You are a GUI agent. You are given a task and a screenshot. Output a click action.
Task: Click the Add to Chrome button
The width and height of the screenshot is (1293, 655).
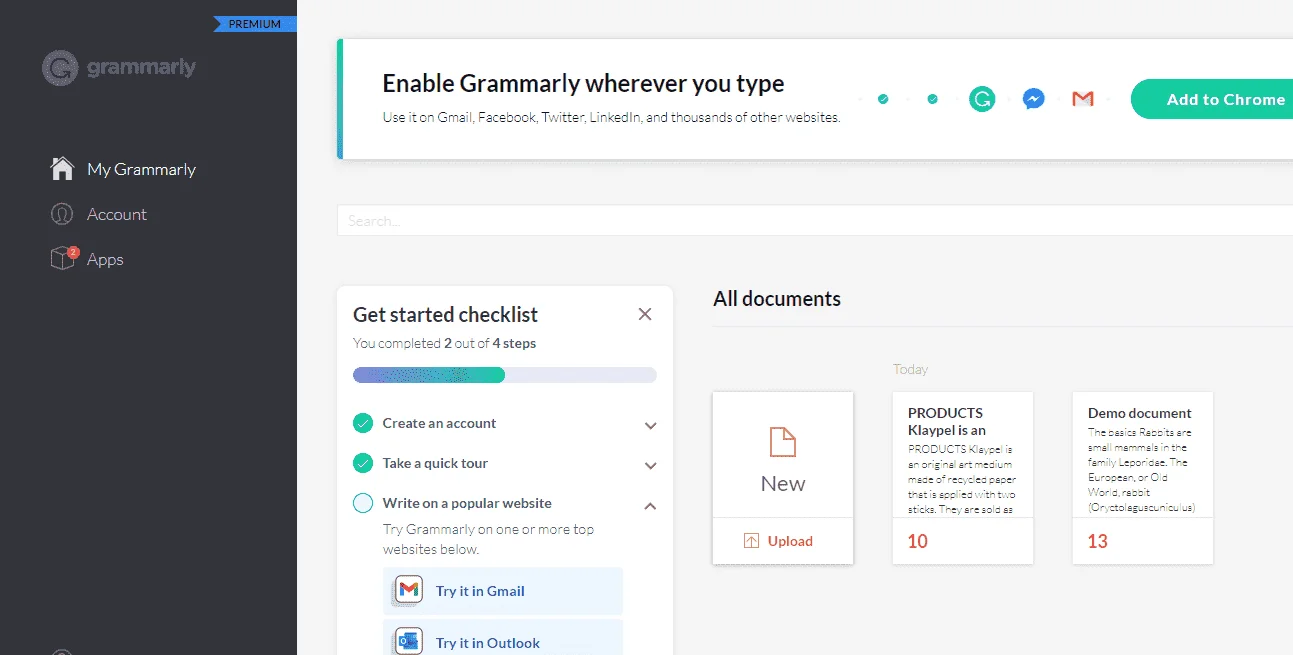[1212, 99]
